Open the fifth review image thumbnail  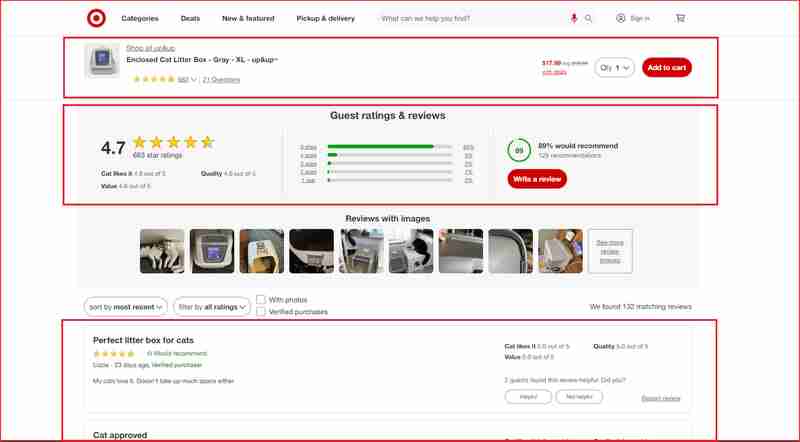(x=361, y=251)
